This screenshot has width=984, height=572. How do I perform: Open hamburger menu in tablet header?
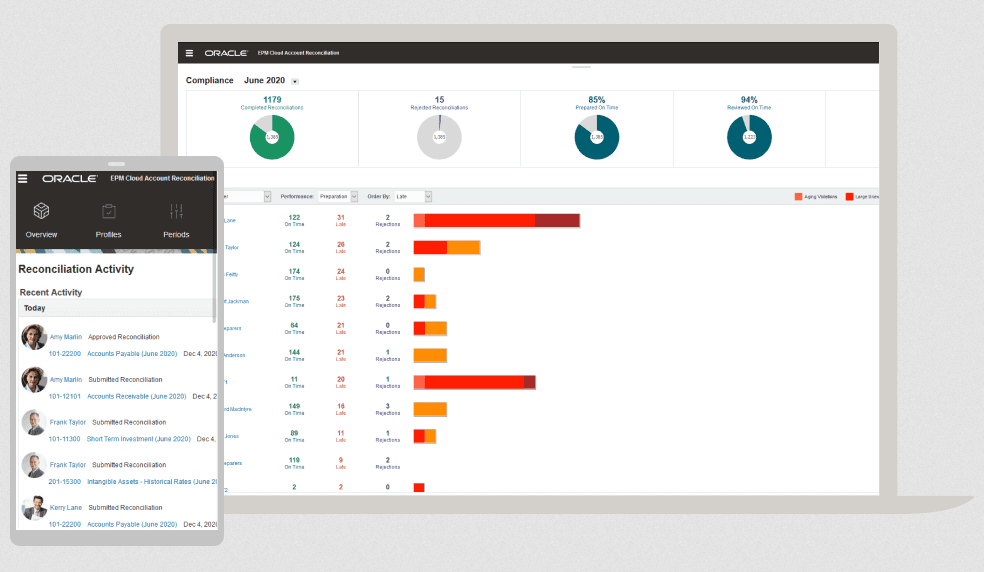[x=23, y=178]
